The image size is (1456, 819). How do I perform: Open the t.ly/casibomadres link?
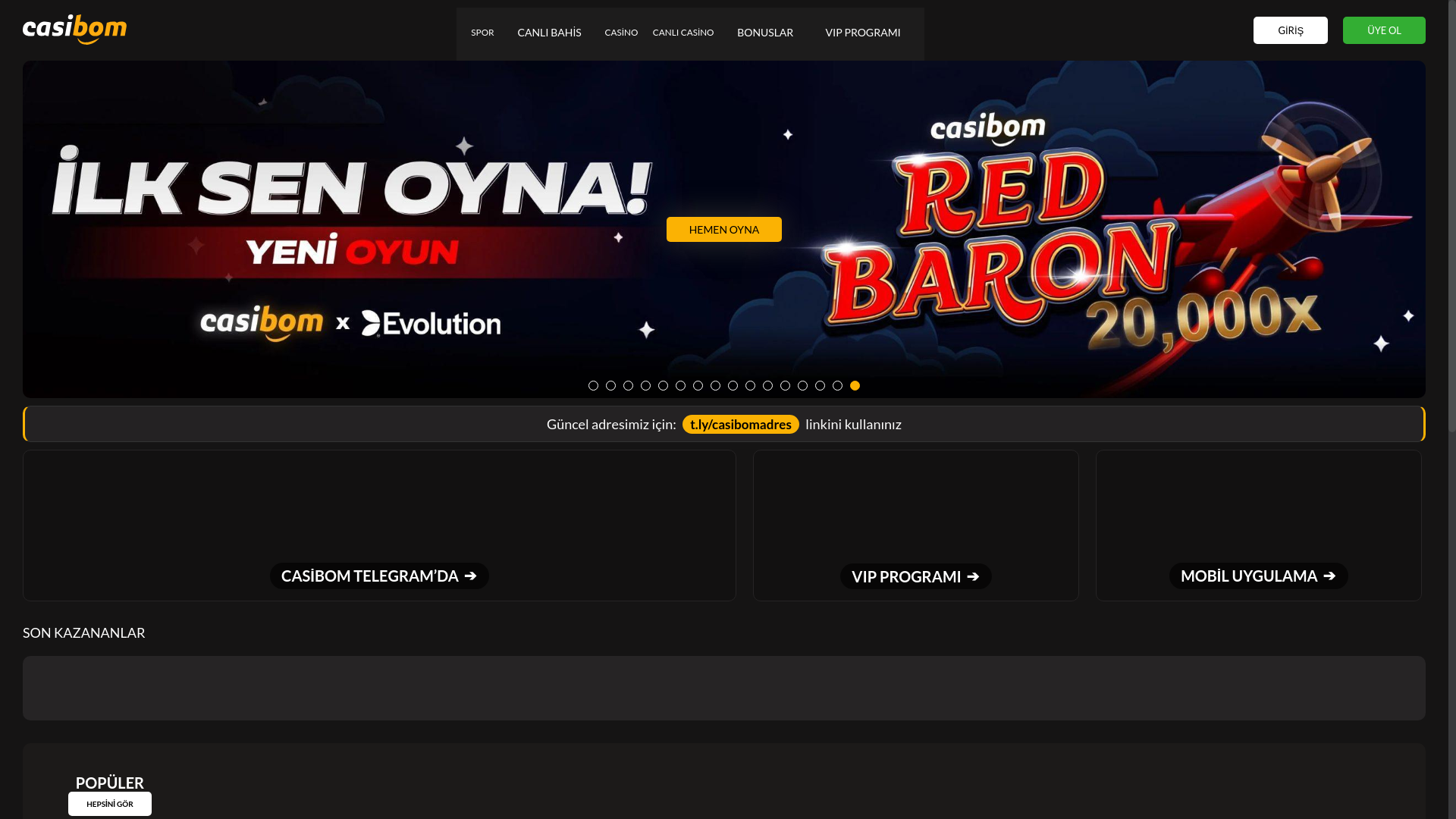(740, 424)
